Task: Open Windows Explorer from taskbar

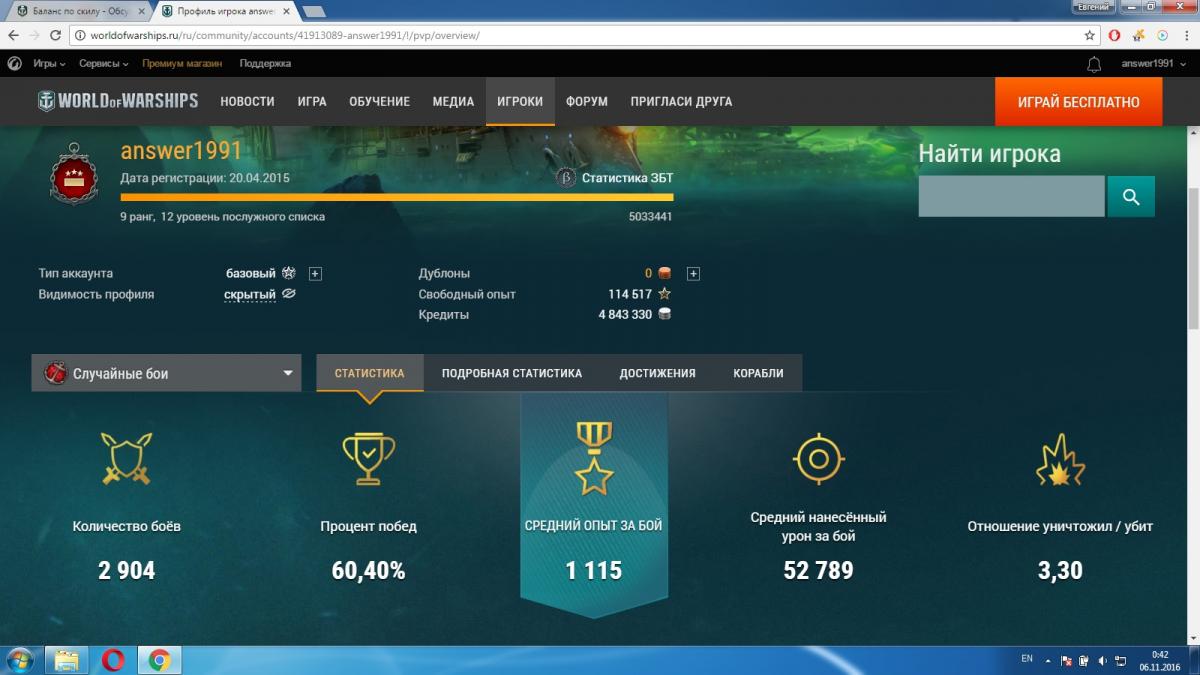Action: (x=66, y=660)
